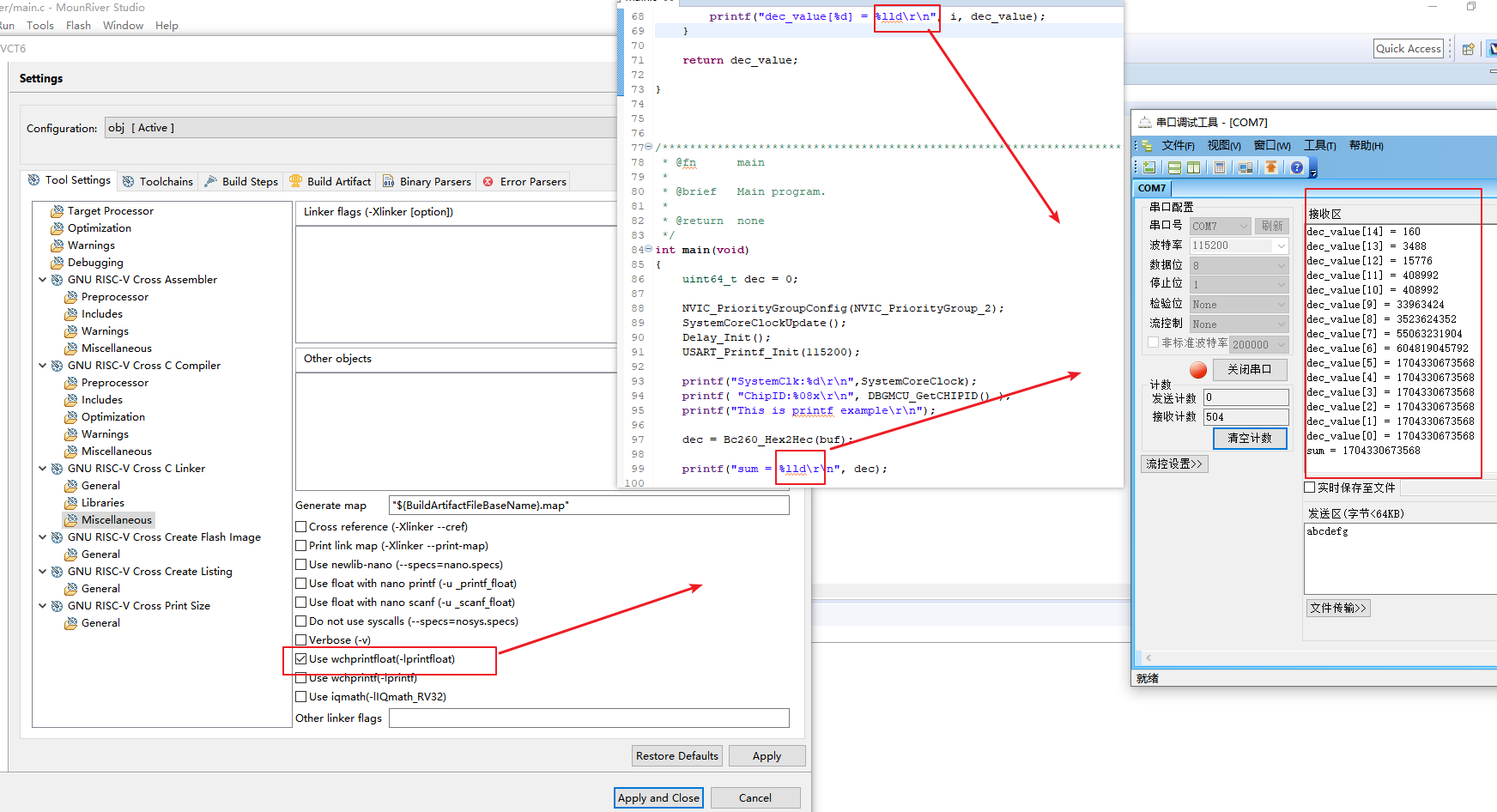Toggle 实时保存至文件 checkbox in serial tool
This screenshot has height=812, width=1497.
tap(1310, 488)
